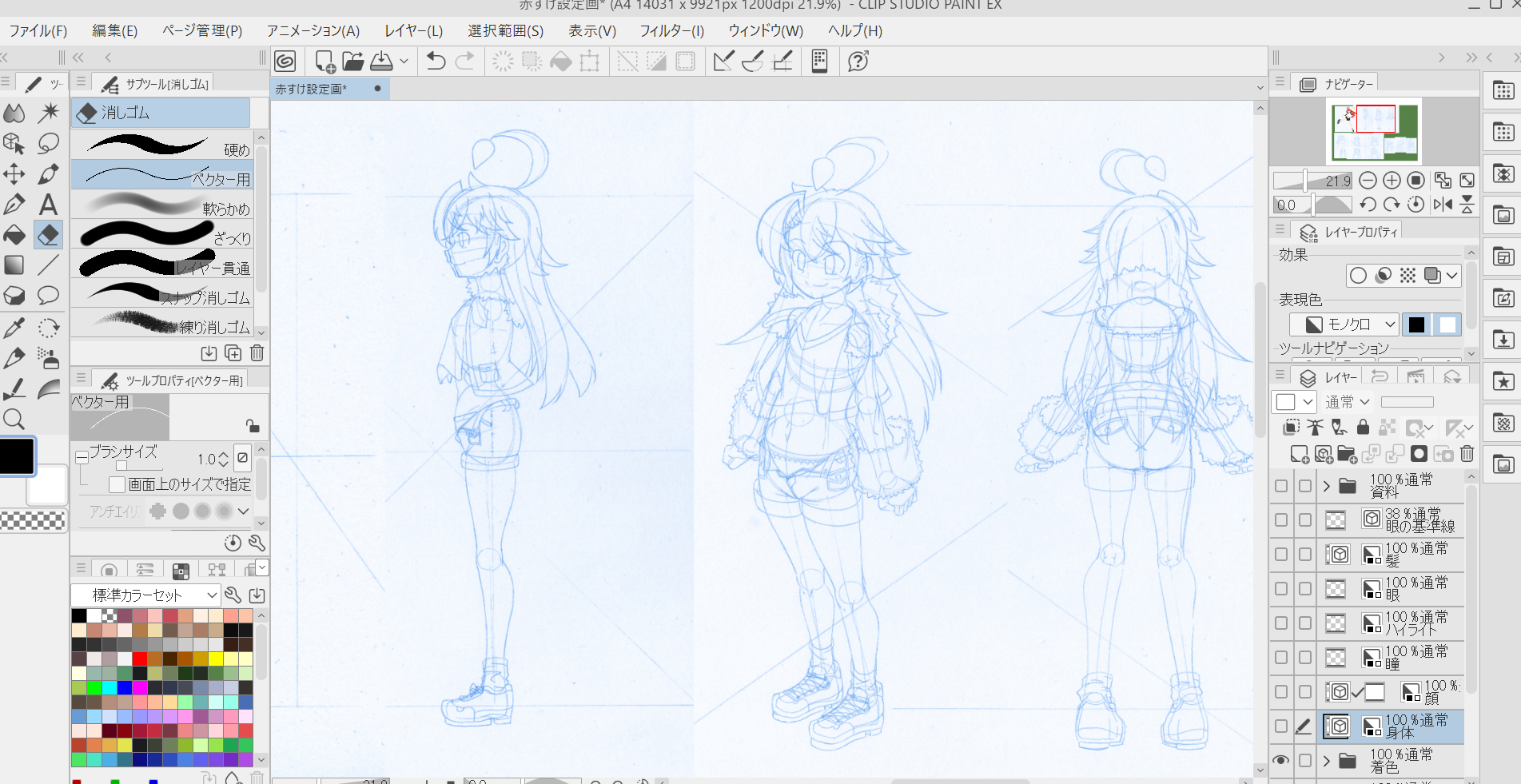Select the ざっくり eraser sub tool

tap(162, 233)
